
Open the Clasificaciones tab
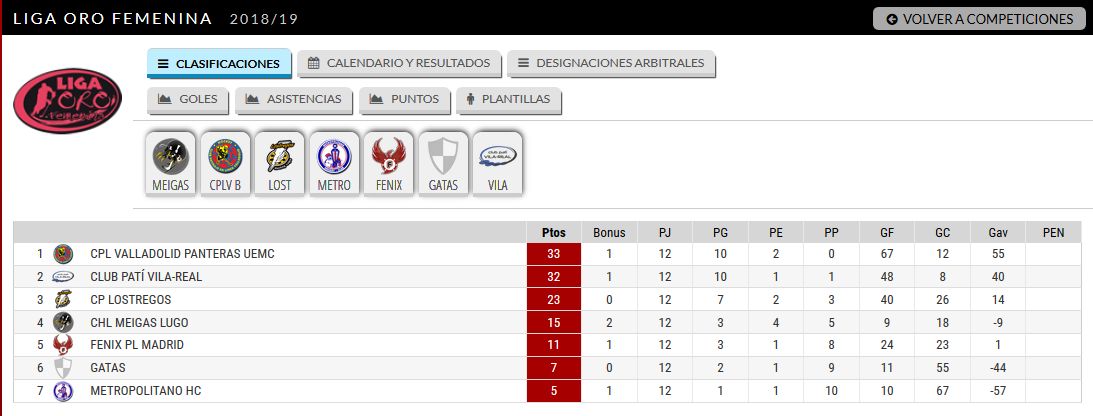(219, 63)
